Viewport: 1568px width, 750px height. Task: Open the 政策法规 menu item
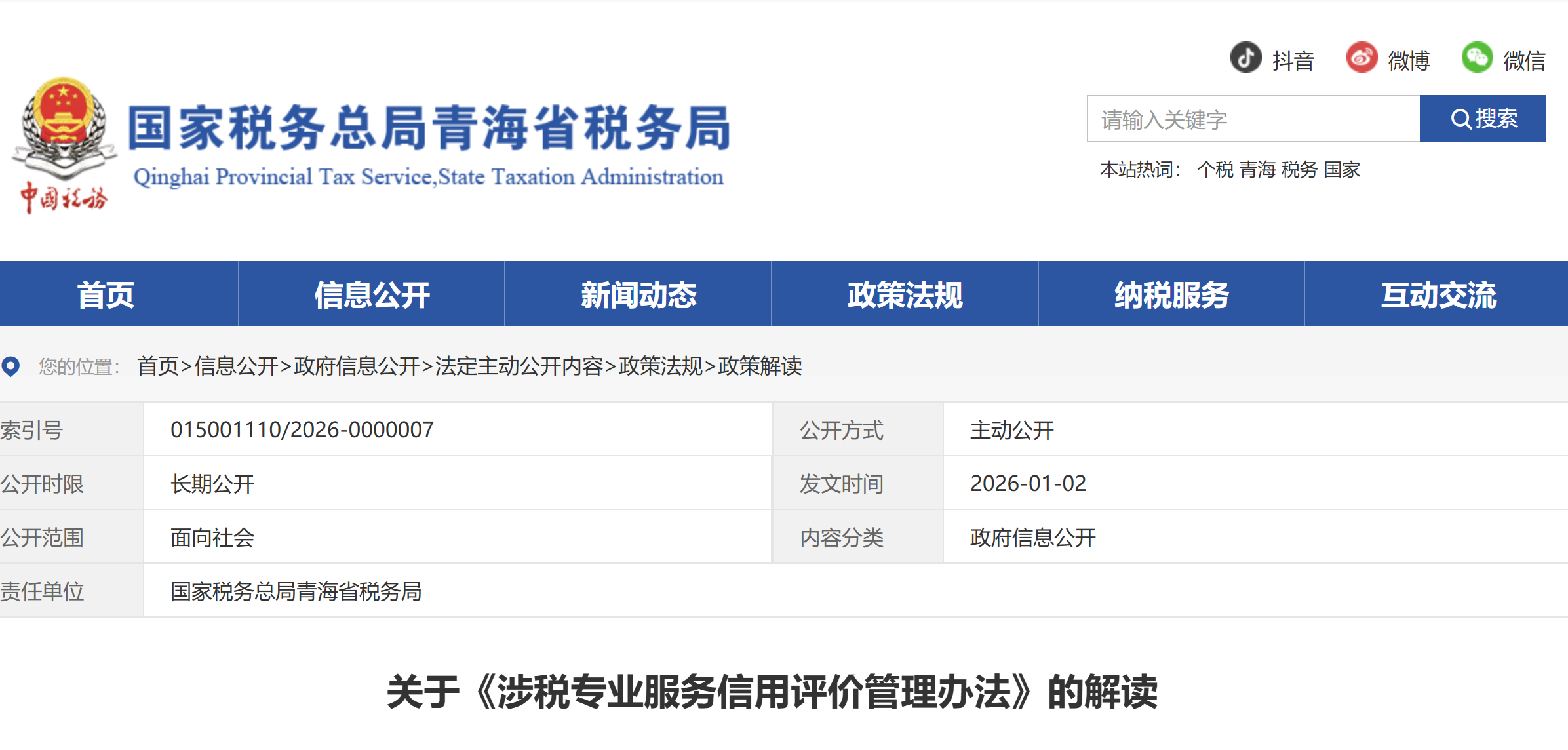click(905, 295)
